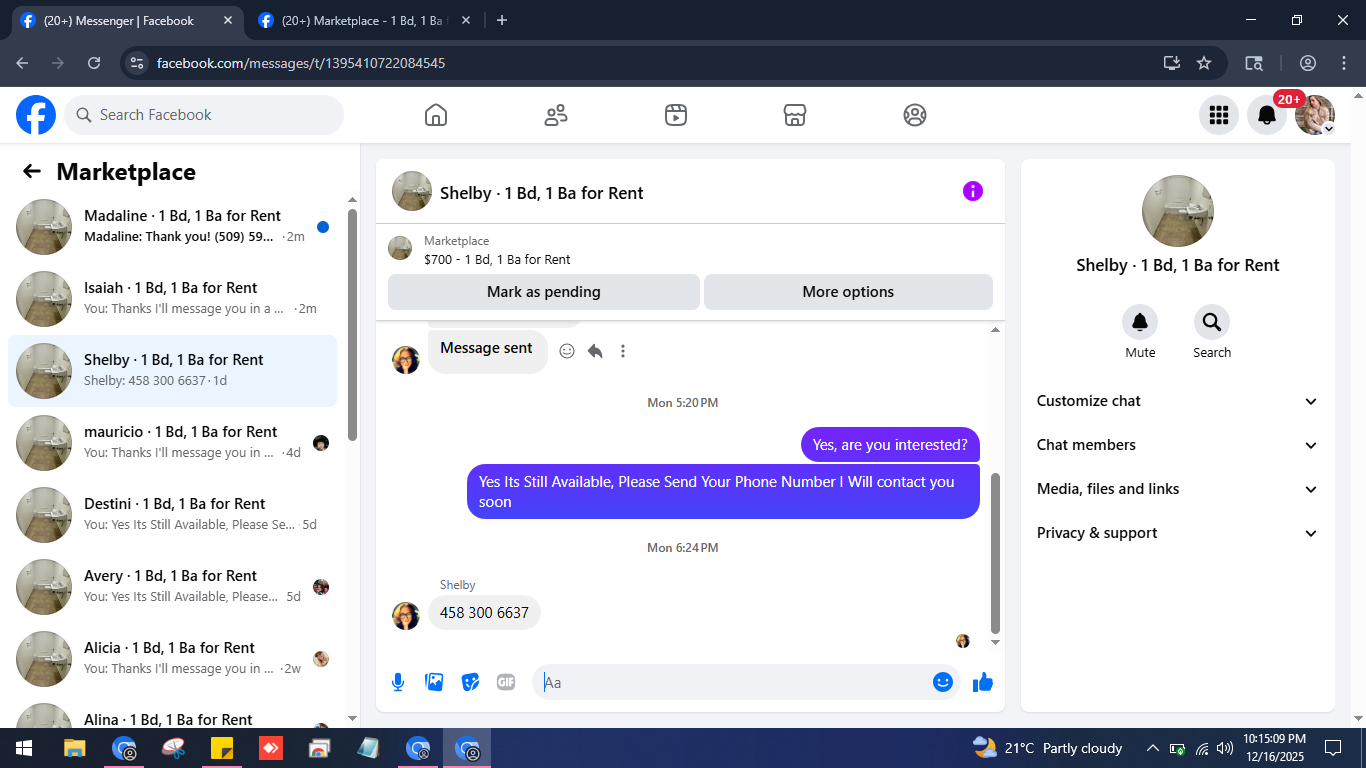The height and width of the screenshot is (768, 1366).
Task: Open Alicia 1 Bd, 1 Ba conversation
Action: 172,659
